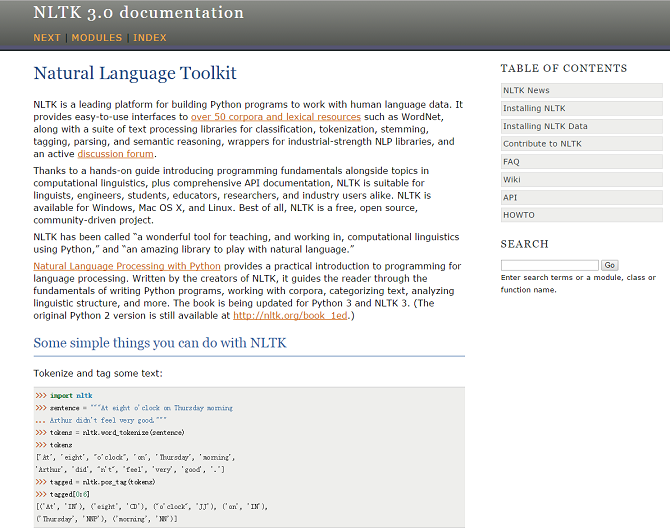Open NLTK News in table of contents
The height and width of the screenshot is (532, 670).
point(582,91)
